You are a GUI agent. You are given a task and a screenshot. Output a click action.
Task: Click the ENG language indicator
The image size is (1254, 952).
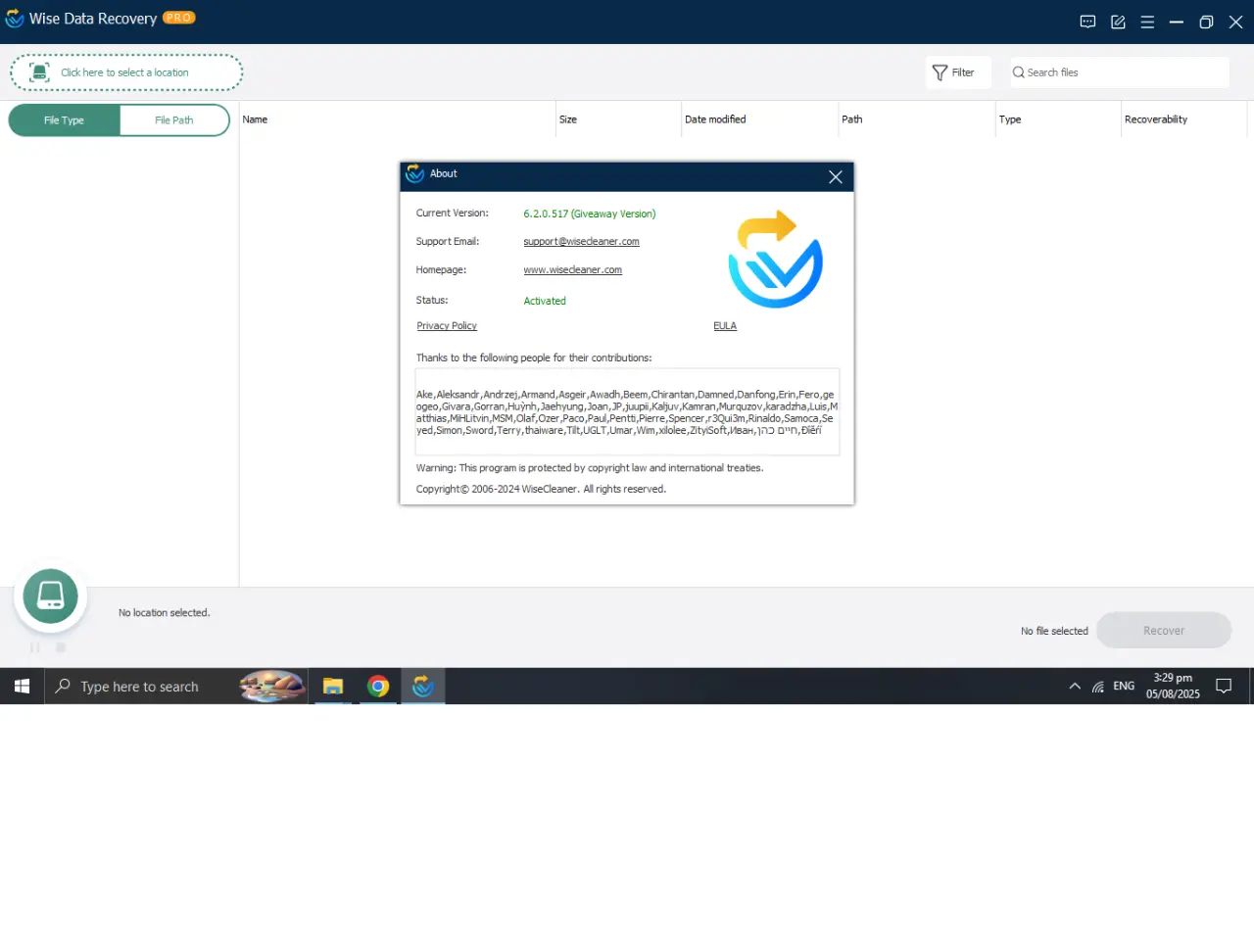[x=1124, y=687]
